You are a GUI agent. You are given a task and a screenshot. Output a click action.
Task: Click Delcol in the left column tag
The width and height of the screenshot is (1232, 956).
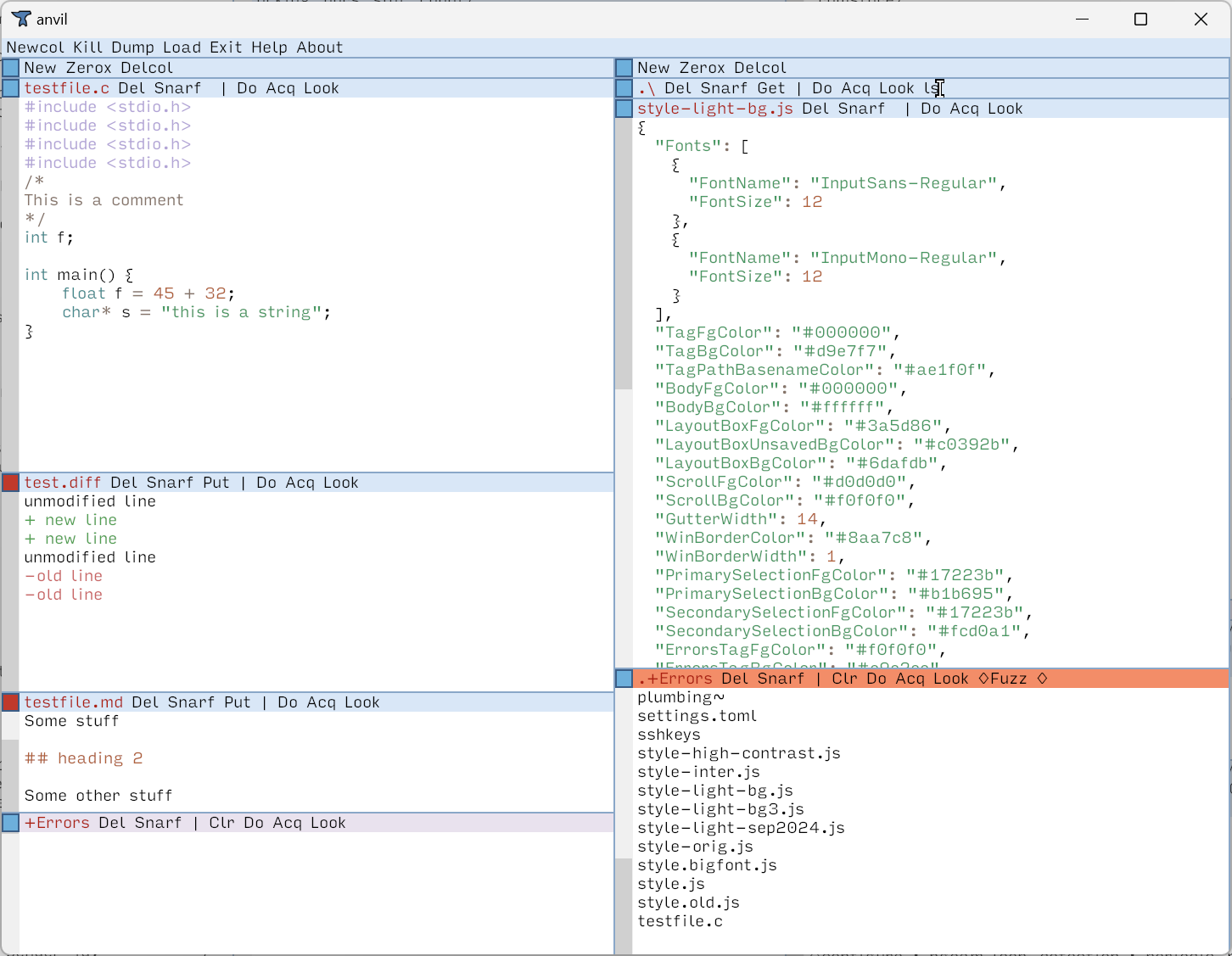[x=147, y=68]
